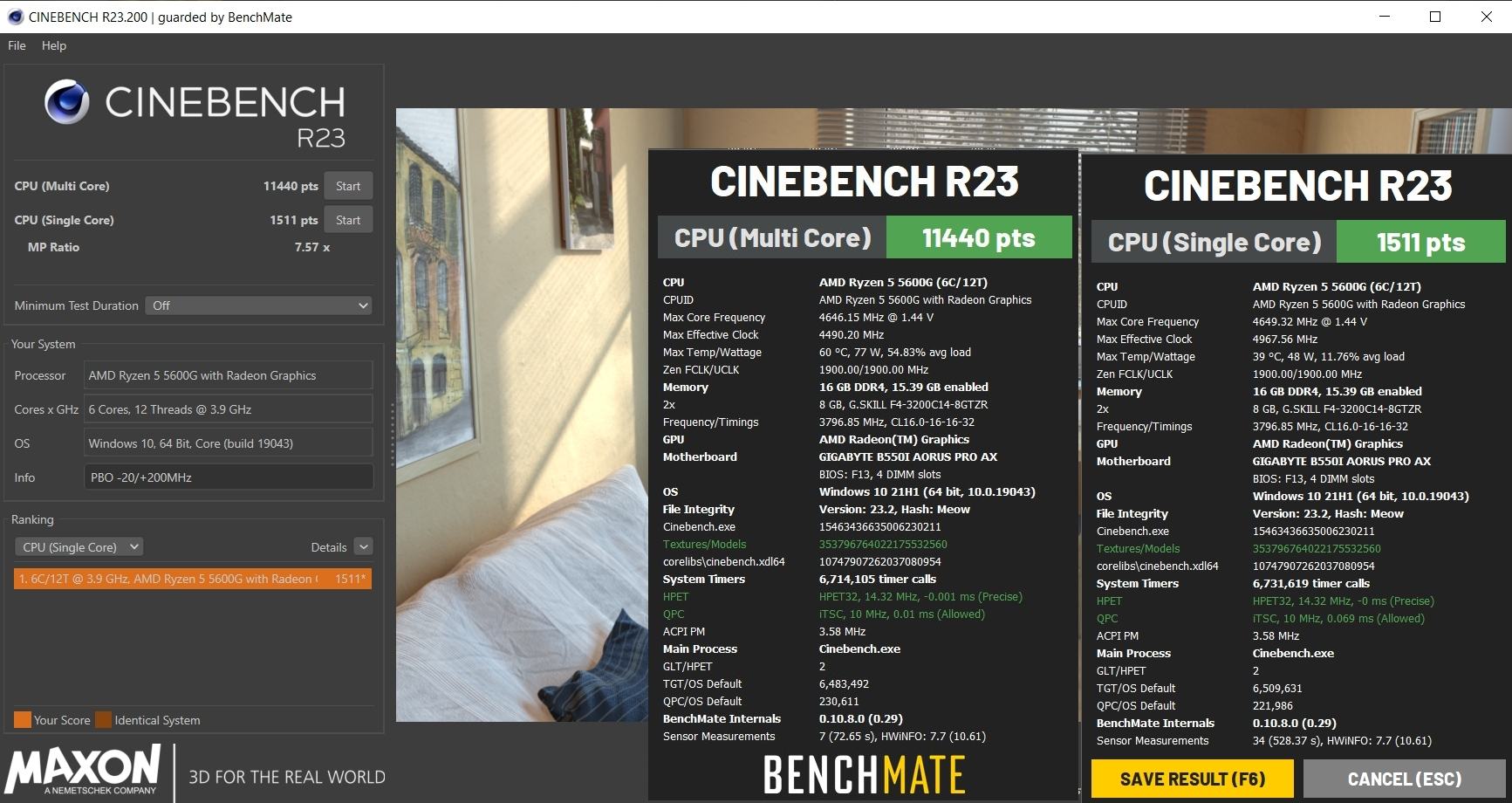Minimize the Cinebench window
Viewport: 1512px width, 803px height.
point(1384,17)
